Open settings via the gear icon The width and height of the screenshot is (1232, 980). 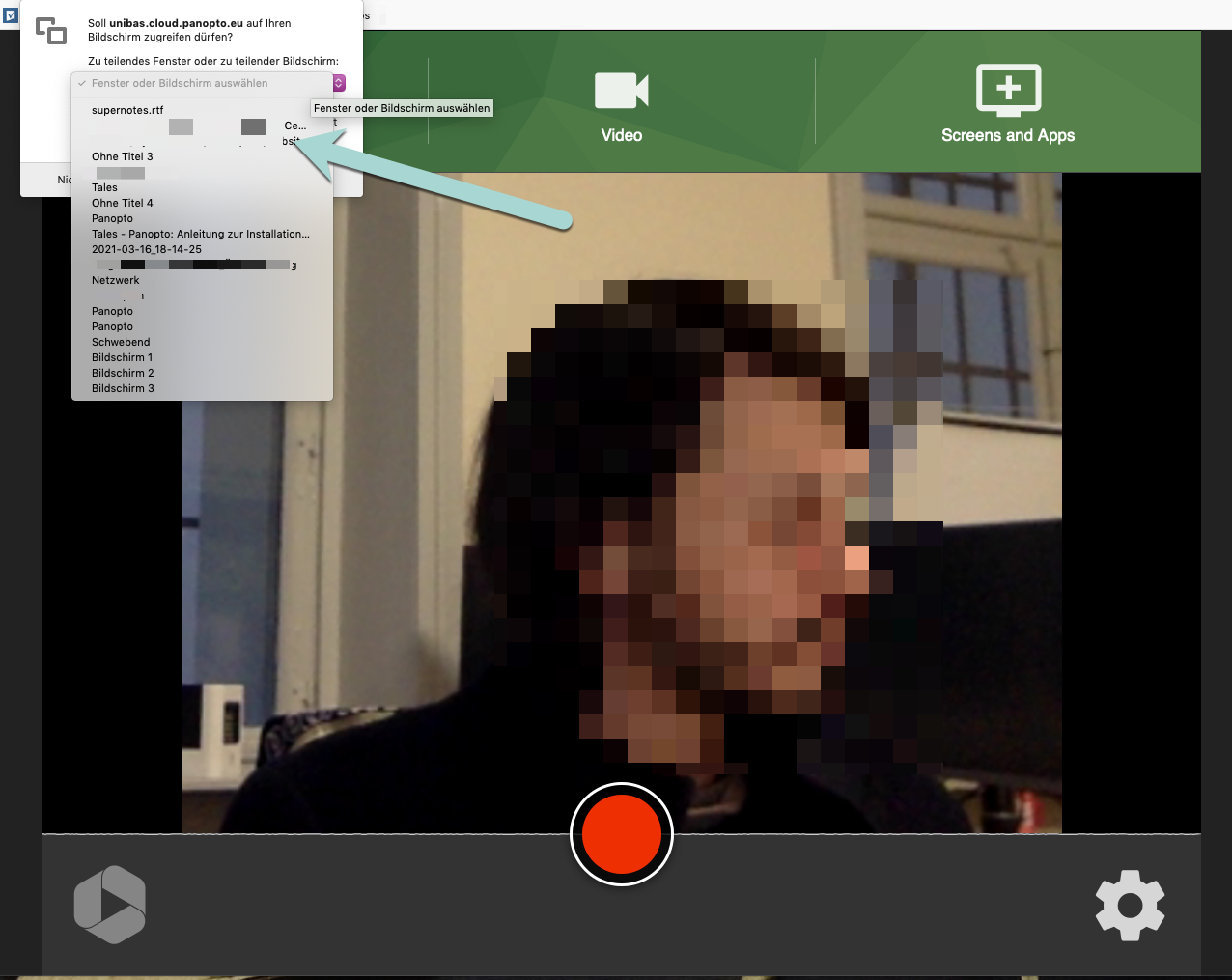pyautogui.click(x=1130, y=905)
